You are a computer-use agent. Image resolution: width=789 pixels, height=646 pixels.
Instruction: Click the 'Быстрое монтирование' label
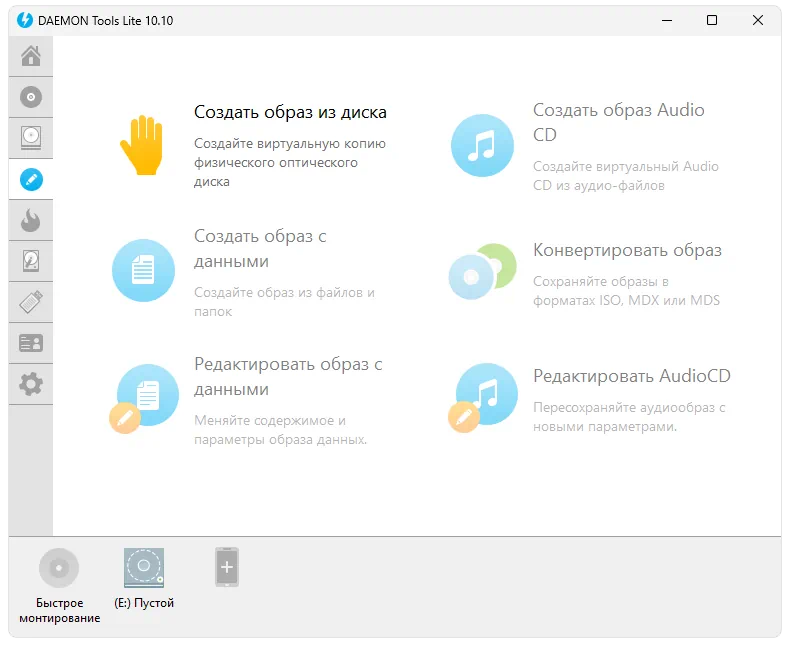pyautogui.click(x=59, y=610)
